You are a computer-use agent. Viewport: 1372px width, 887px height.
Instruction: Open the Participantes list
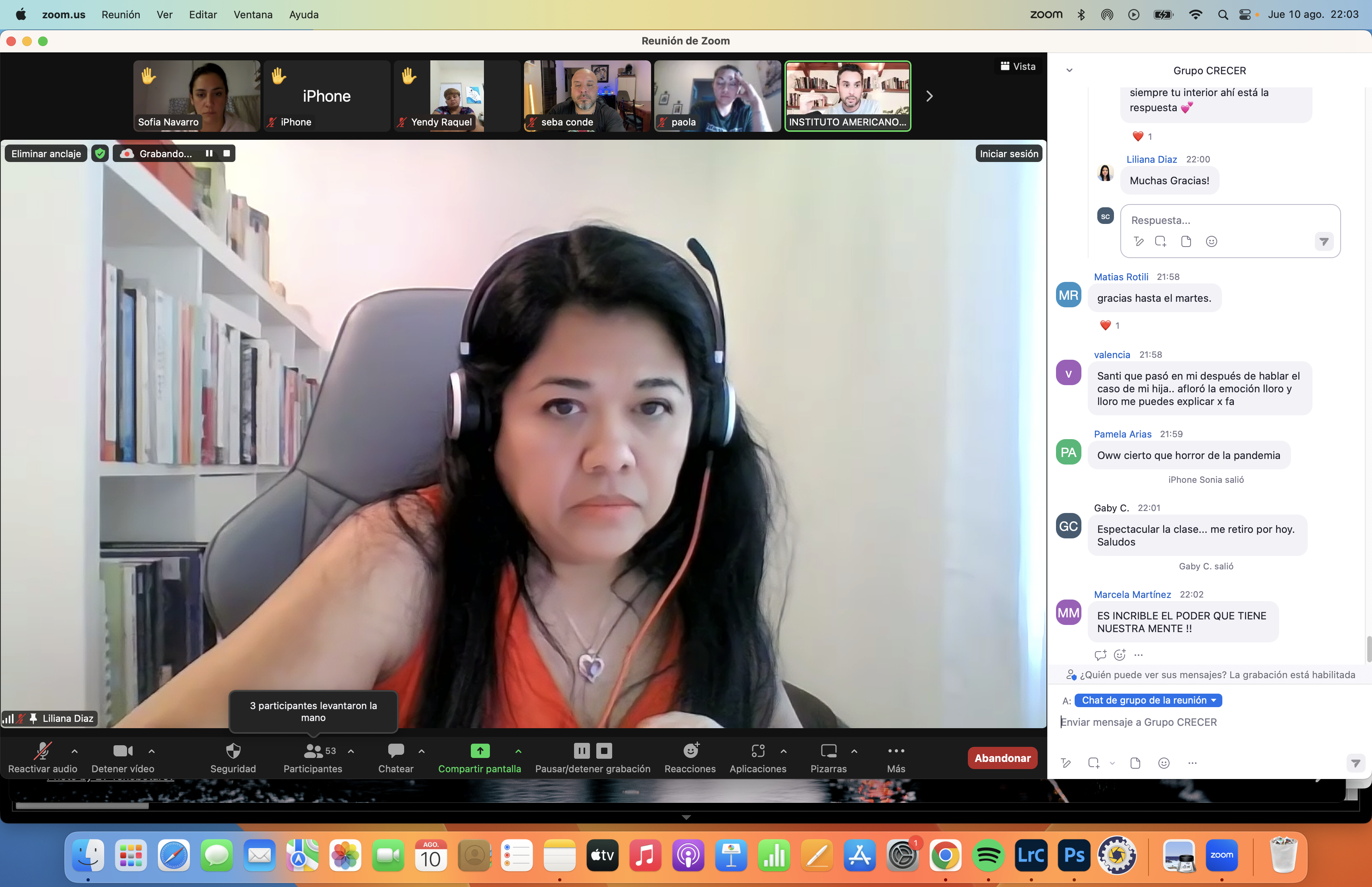312,751
